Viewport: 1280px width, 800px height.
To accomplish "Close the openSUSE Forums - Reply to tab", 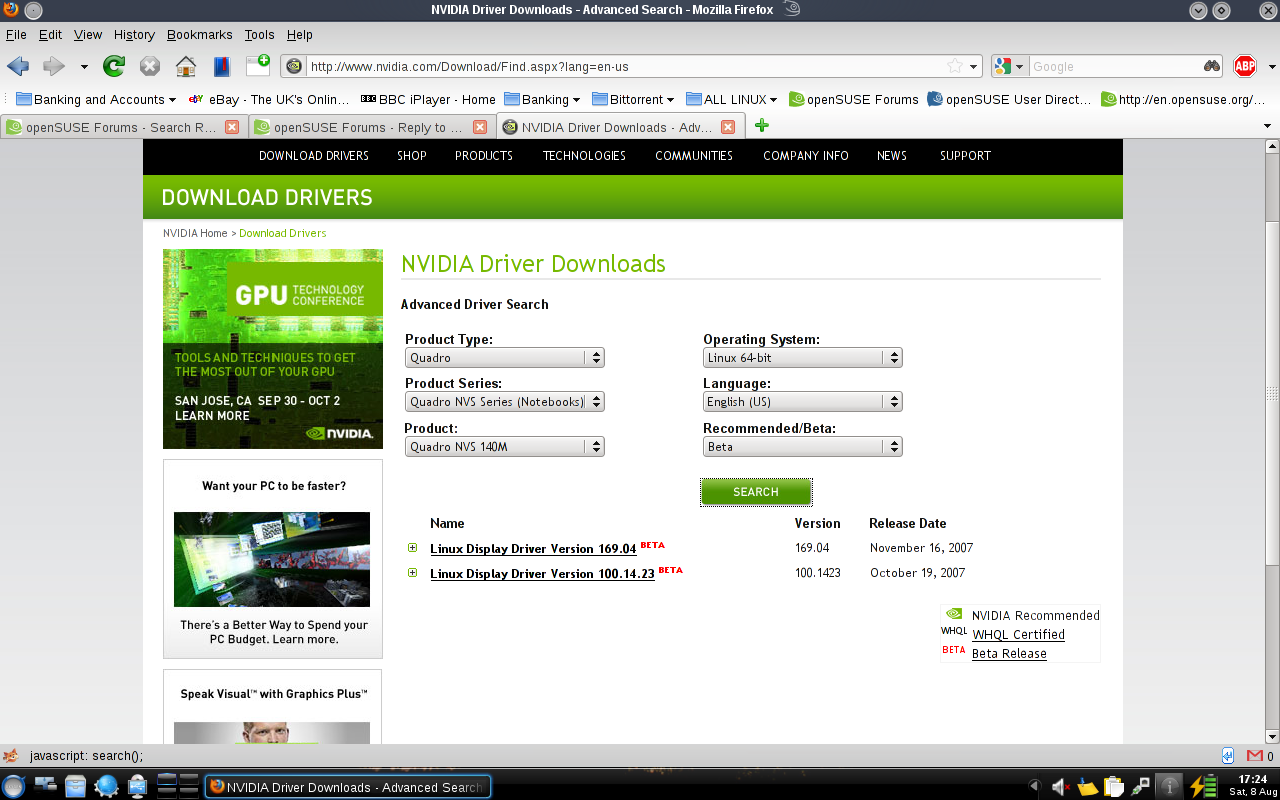I will tap(480, 127).
